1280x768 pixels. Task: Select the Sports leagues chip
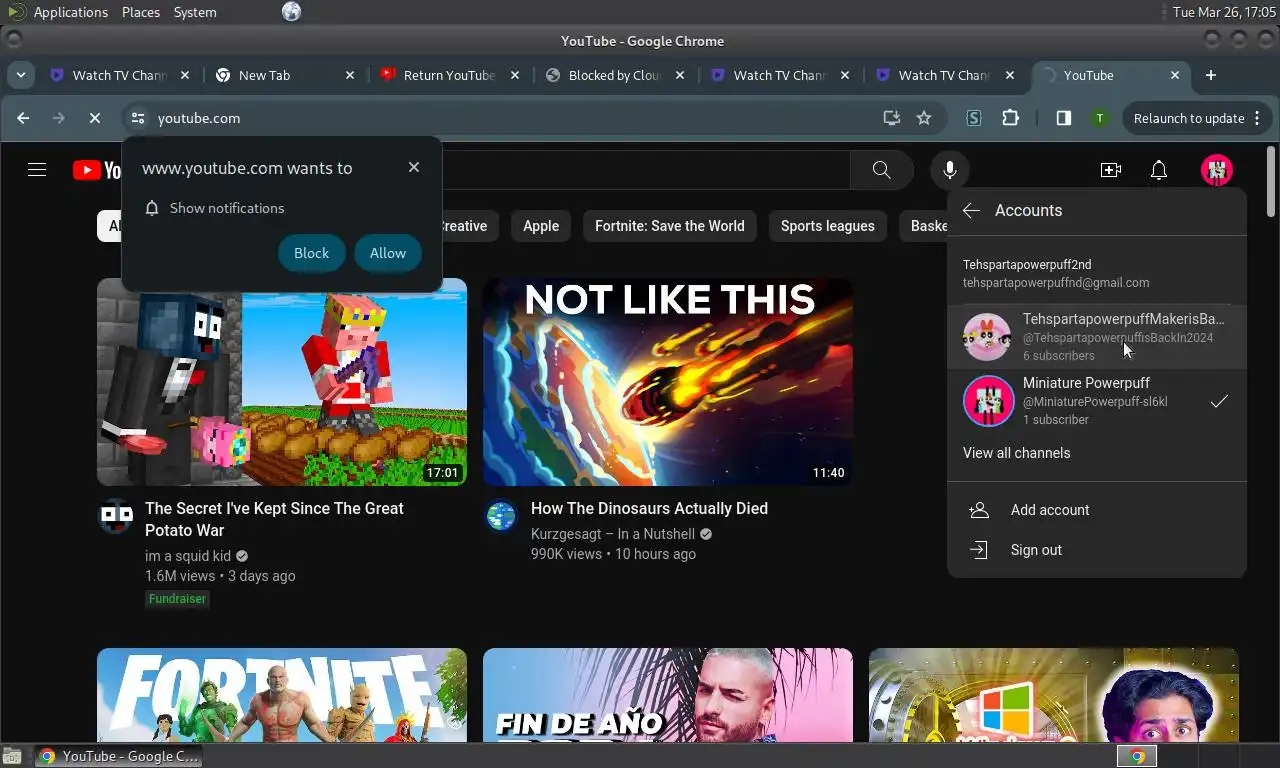click(828, 226)
